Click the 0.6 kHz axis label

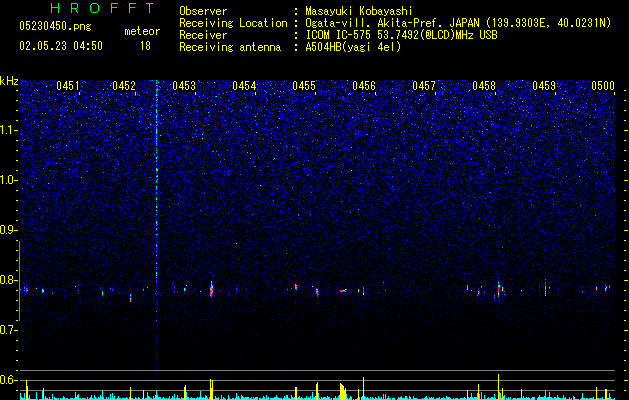click(8, 380)
